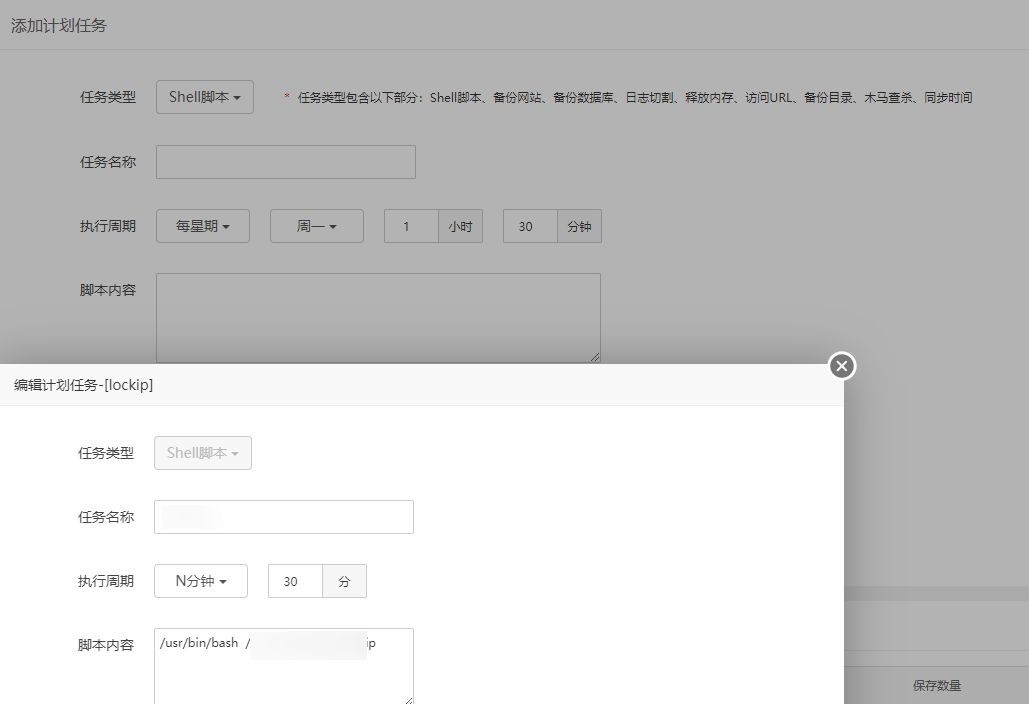Click 任务类型 label in the background form
This screenshot has width=1029, height=704.
108,97
